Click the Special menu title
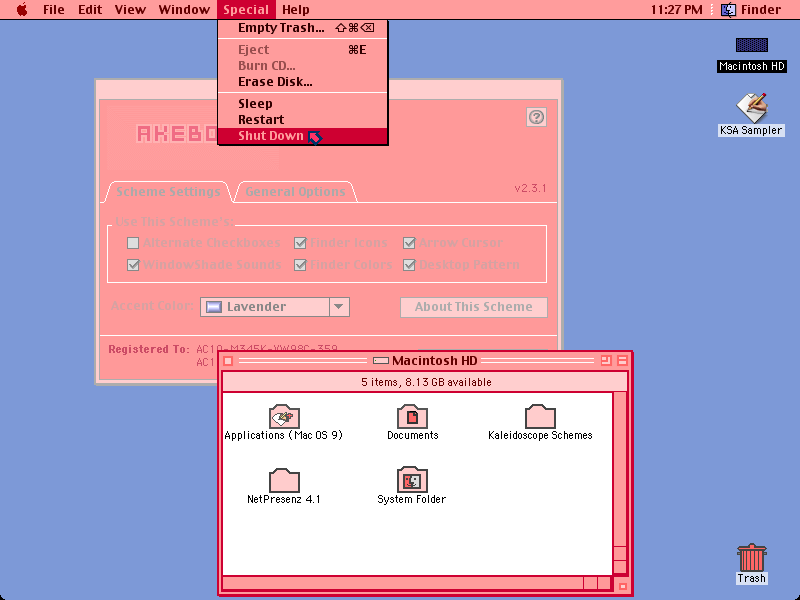 point(246,9)
